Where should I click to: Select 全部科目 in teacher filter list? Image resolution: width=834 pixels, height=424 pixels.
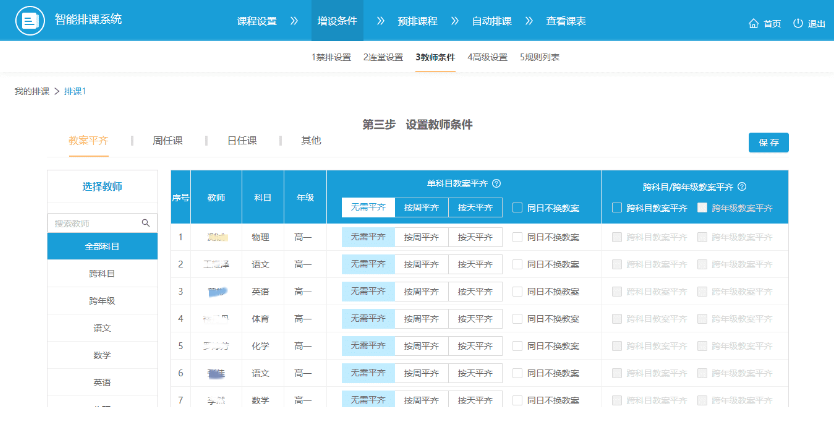[x=102, y=246]
